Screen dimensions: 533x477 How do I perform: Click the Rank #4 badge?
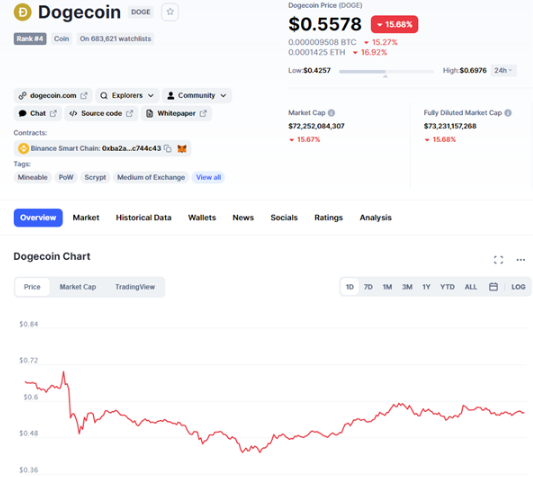[x=30, y=39]
